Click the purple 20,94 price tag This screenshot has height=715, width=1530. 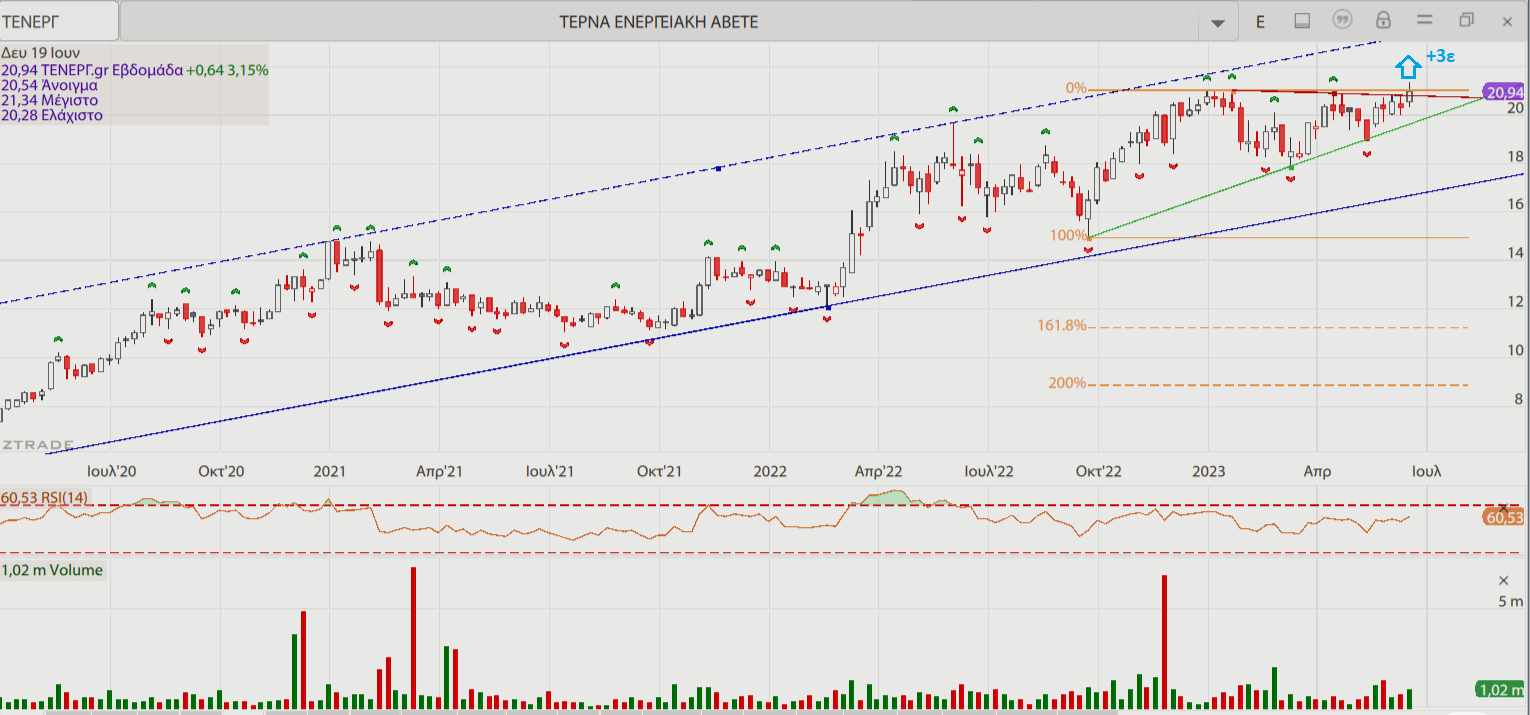(x=1505, y=93)
